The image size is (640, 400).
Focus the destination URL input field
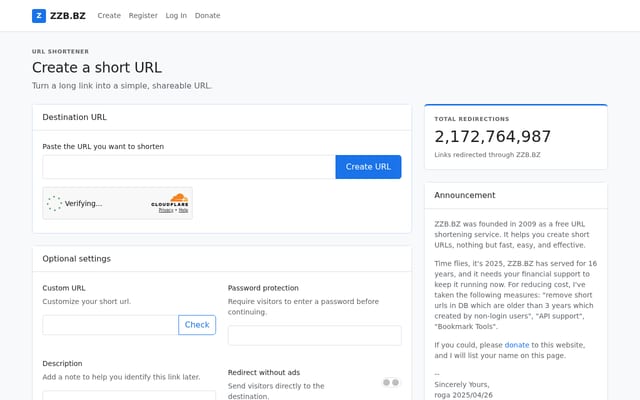click(x=189, y=167)
